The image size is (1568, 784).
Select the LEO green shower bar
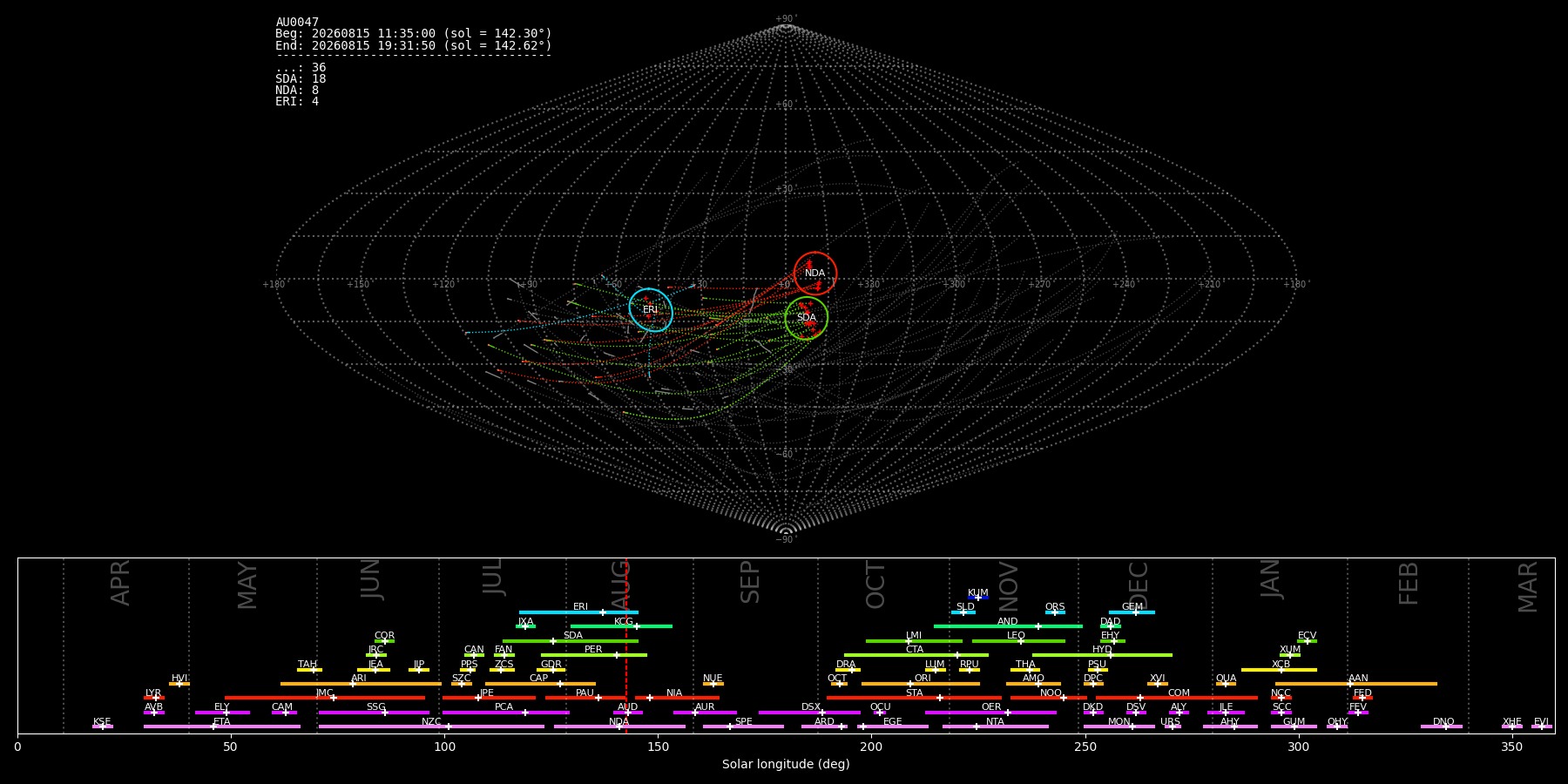(1018, 641)
